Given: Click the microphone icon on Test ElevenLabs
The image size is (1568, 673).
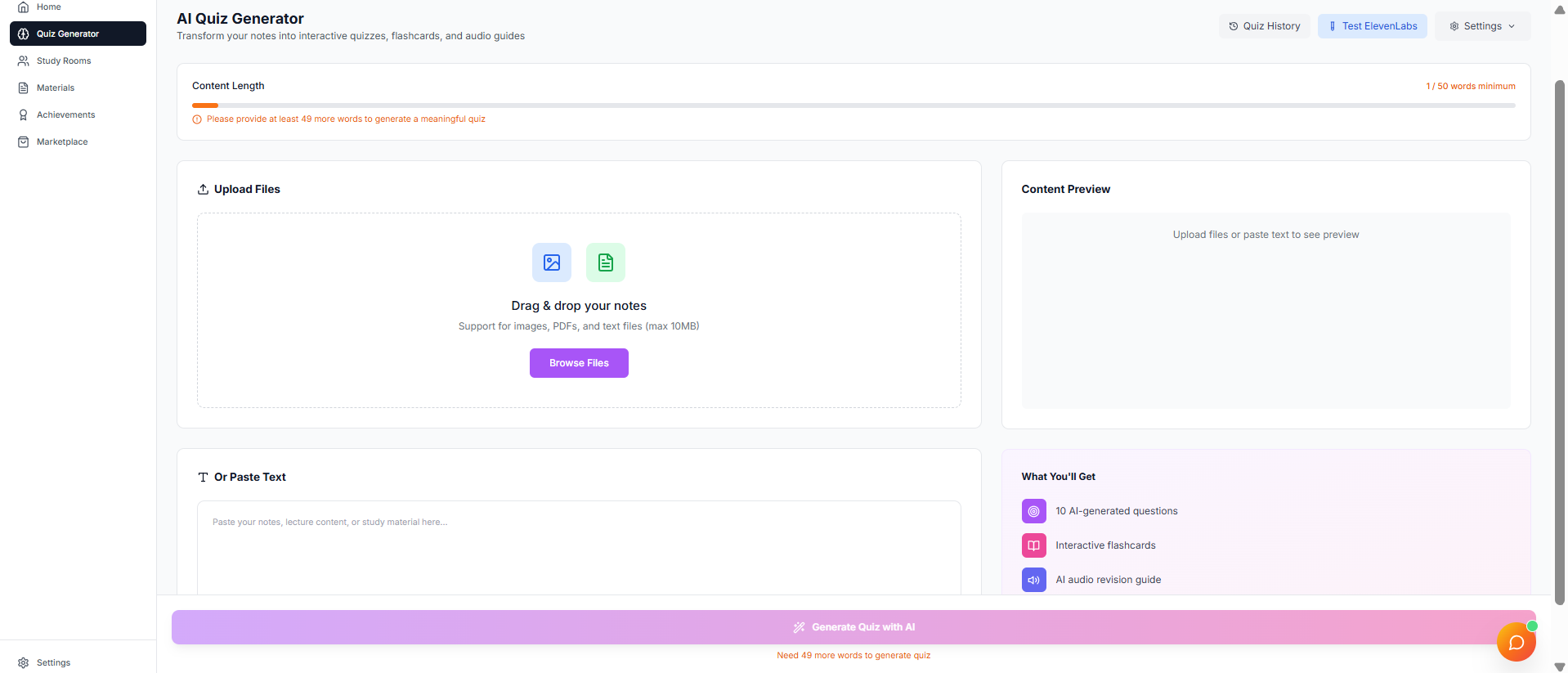Looking at the screenshot, I should point(1333,26).
